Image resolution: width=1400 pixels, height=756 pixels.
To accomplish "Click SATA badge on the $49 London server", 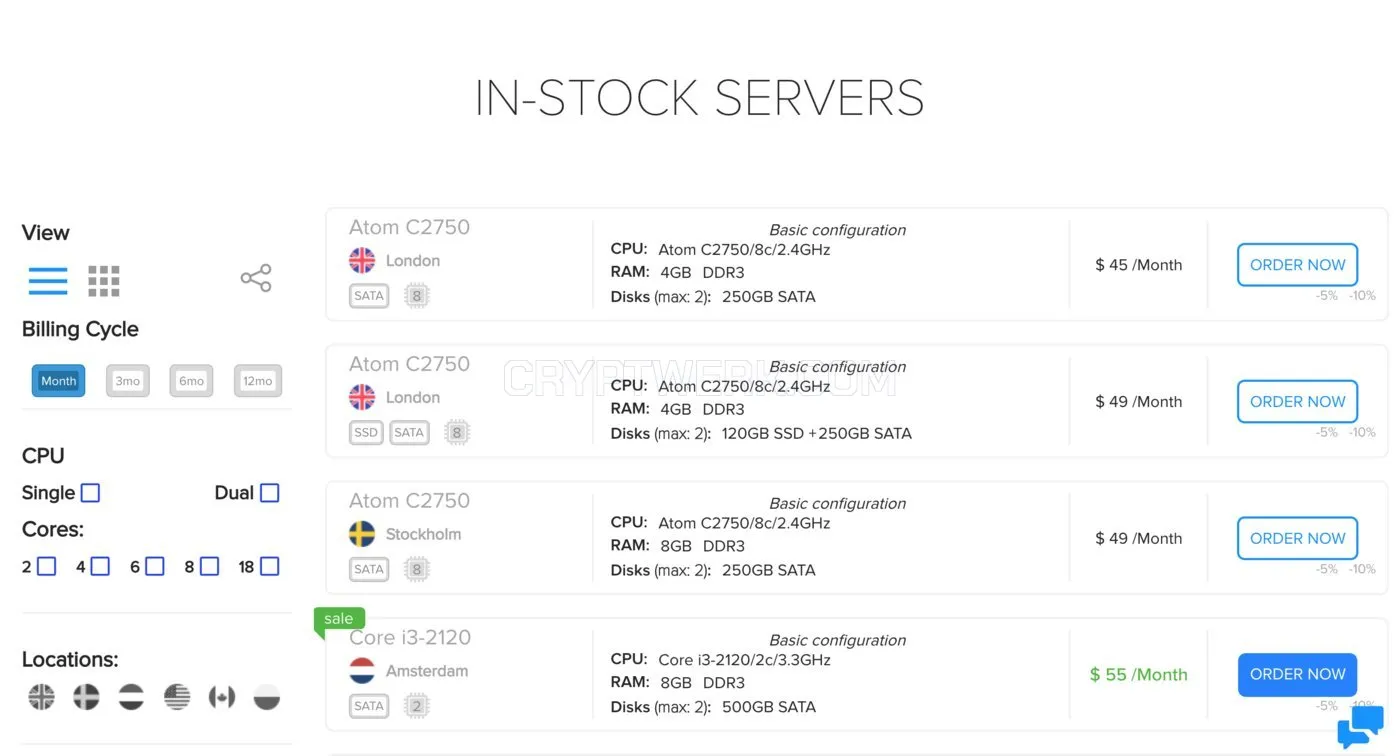I will [x=409, y=432].
